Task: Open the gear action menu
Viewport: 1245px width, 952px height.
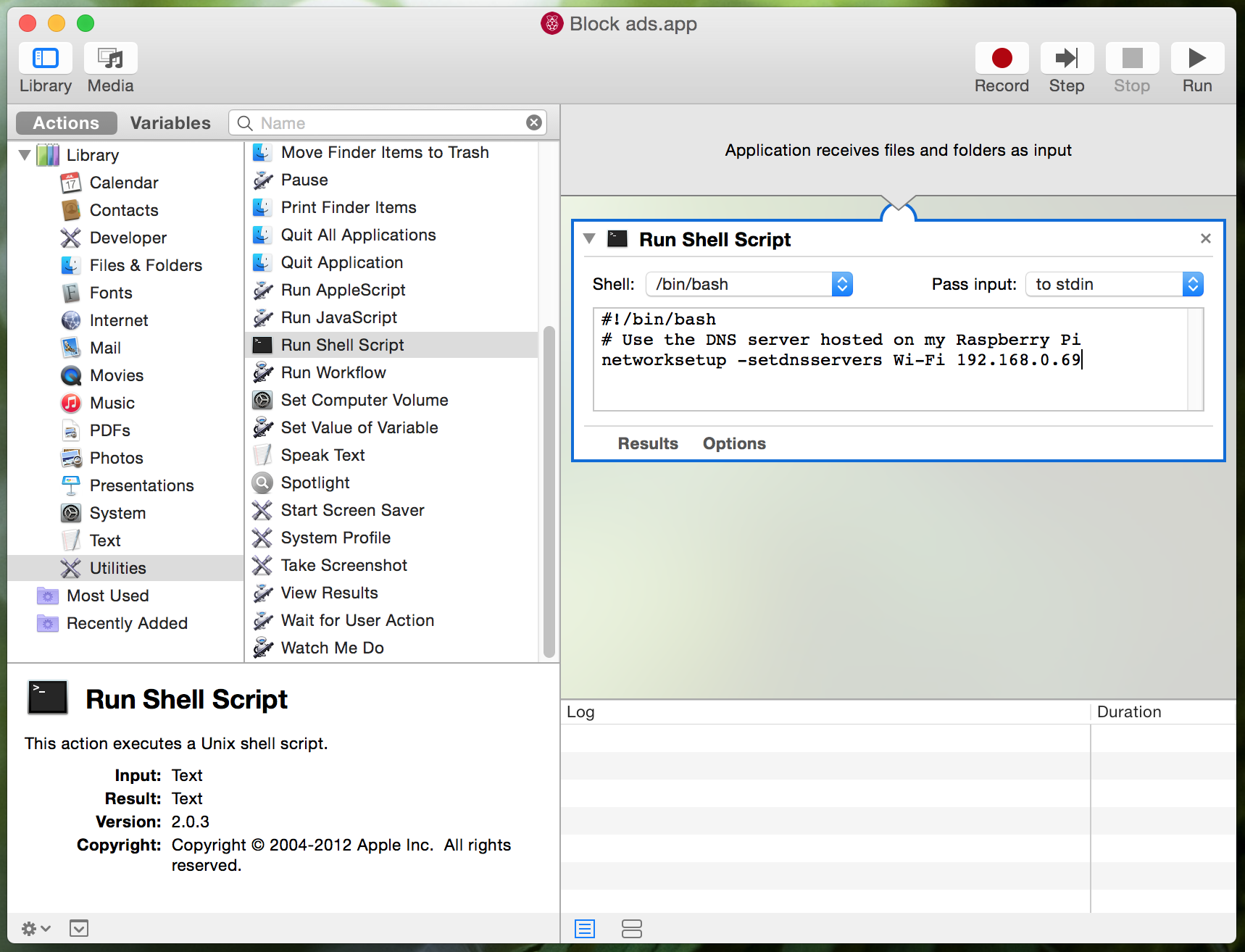Action: pyautogui.click(x=36, y=928)
